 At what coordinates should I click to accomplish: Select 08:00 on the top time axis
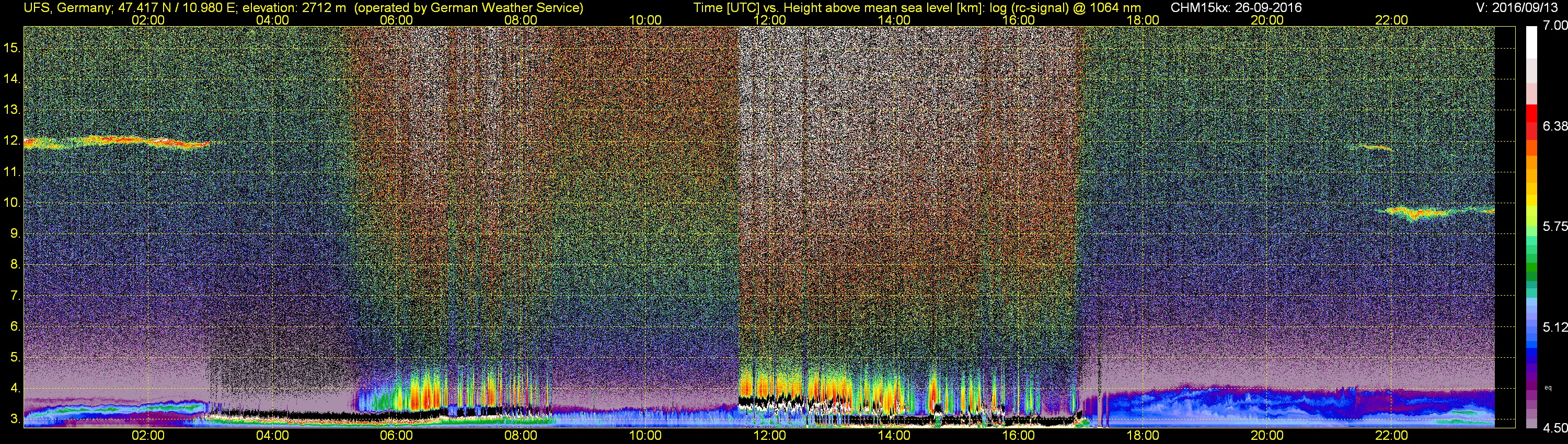tap(521, 20)
